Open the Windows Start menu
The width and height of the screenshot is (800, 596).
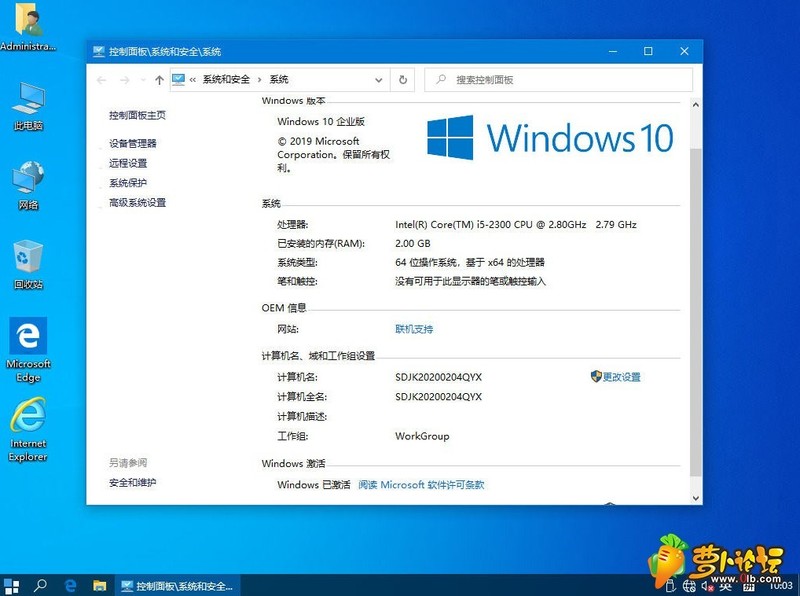[x=11, y=585]
